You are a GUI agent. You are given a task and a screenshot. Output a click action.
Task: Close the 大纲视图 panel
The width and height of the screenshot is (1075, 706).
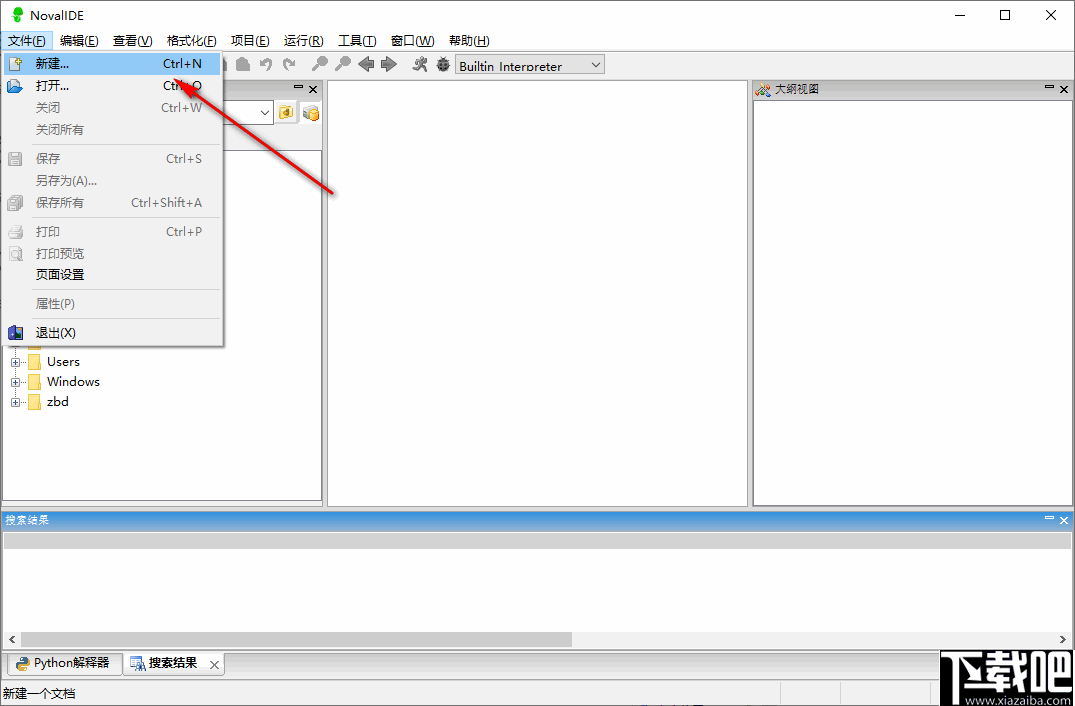pyautogui.click(x=1064, y=89)
